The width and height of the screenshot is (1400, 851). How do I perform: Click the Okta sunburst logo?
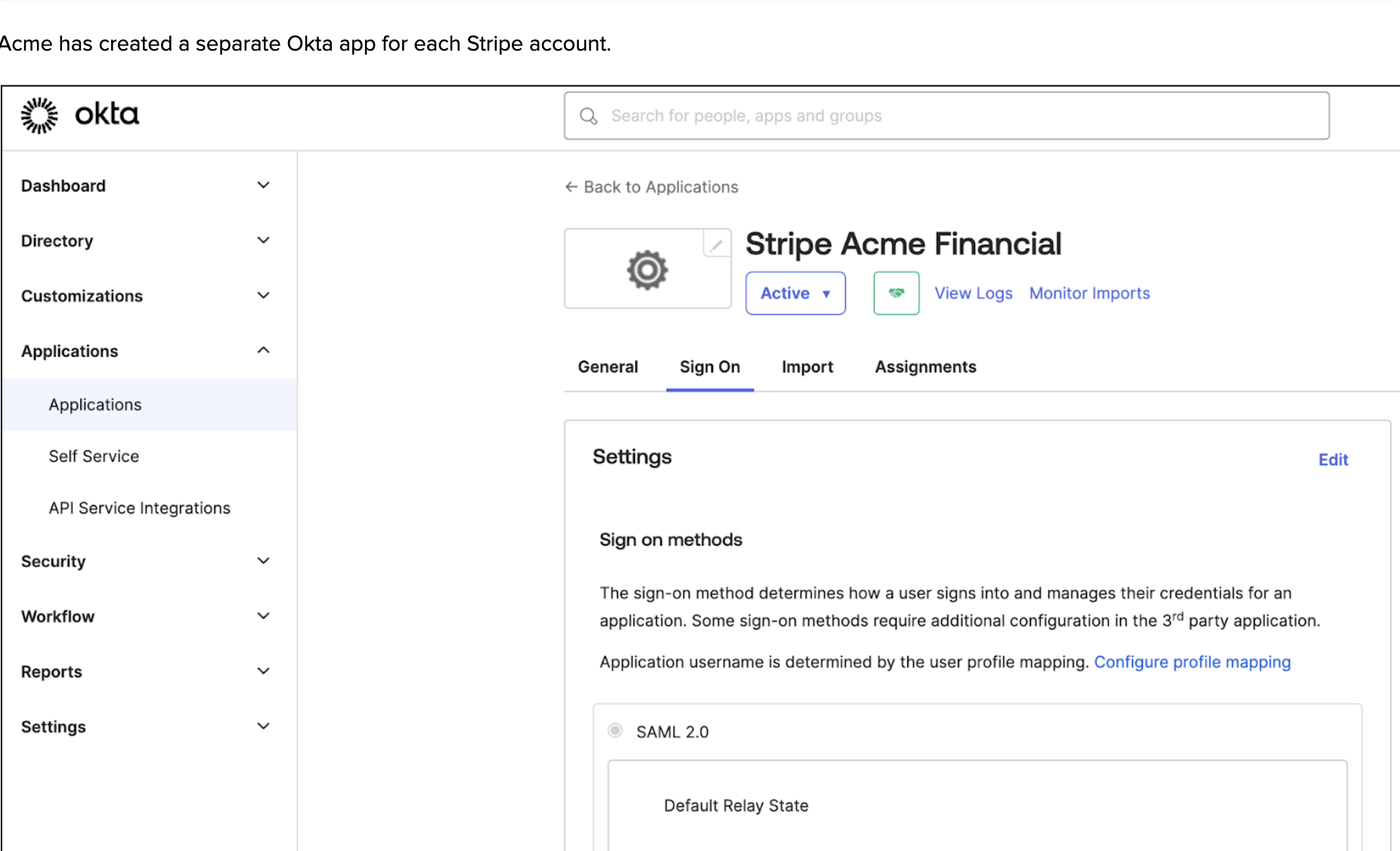[39, 115]
